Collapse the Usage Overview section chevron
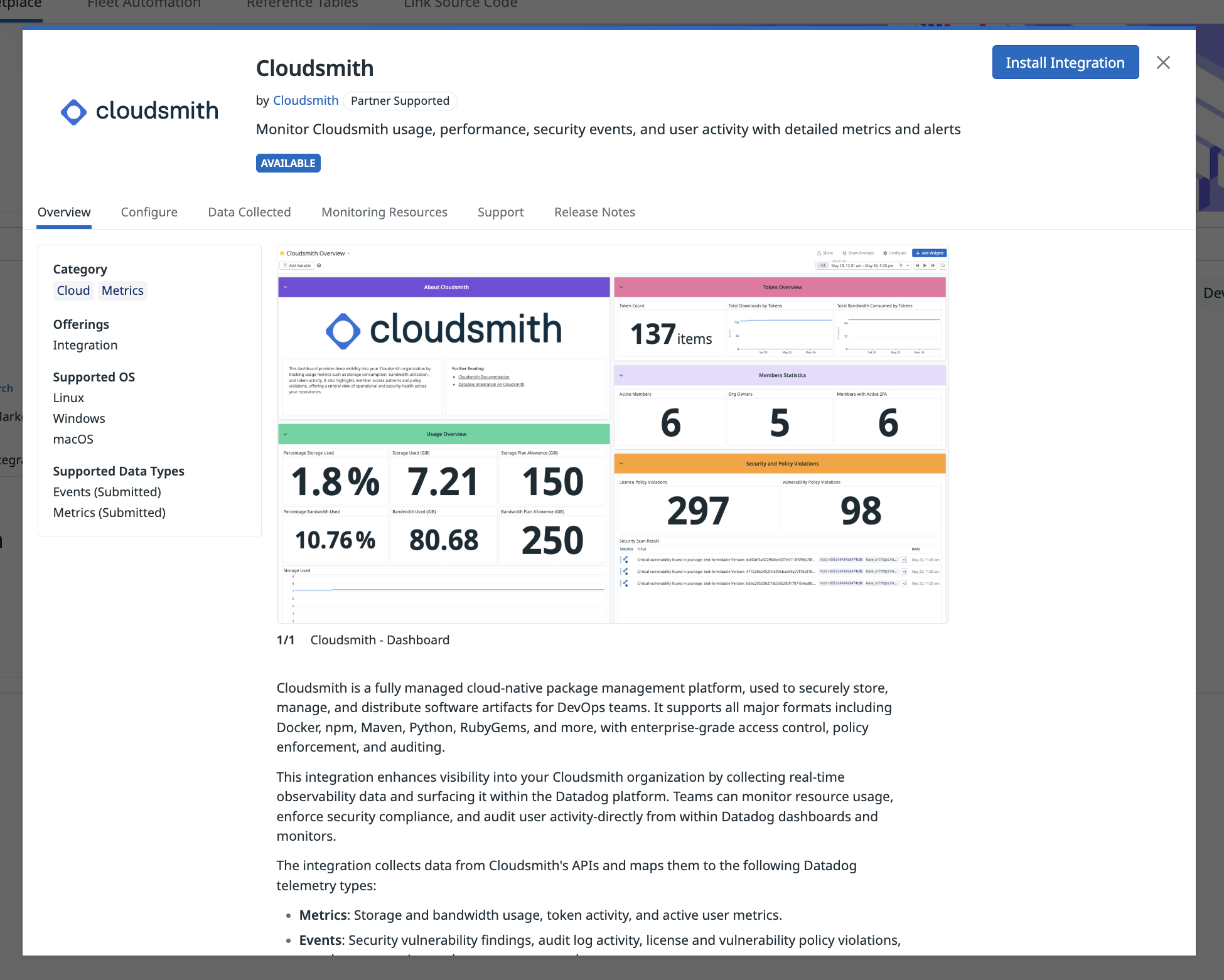 click(x=286, y=434)
